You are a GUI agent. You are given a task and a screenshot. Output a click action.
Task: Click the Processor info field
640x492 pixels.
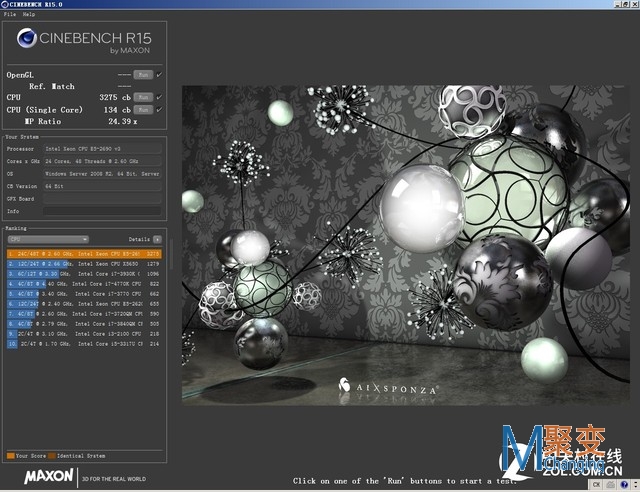click(102, 149)
